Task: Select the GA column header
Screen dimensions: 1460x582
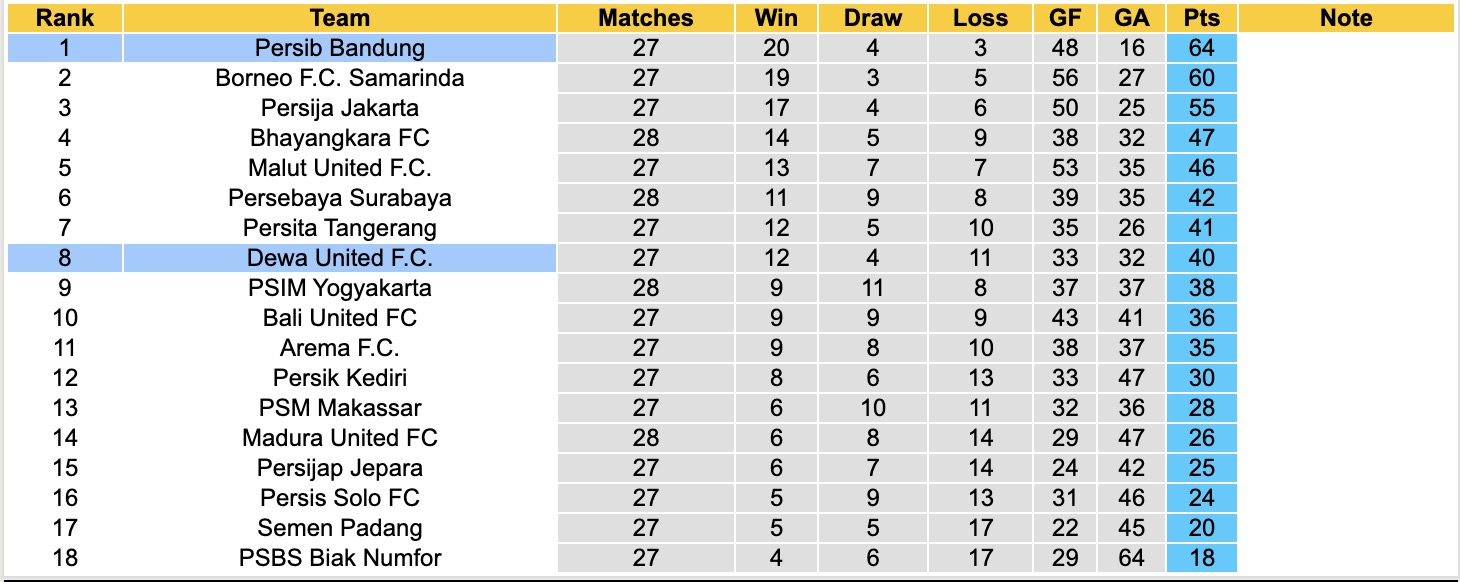Action: click(x=1131, y=18)
